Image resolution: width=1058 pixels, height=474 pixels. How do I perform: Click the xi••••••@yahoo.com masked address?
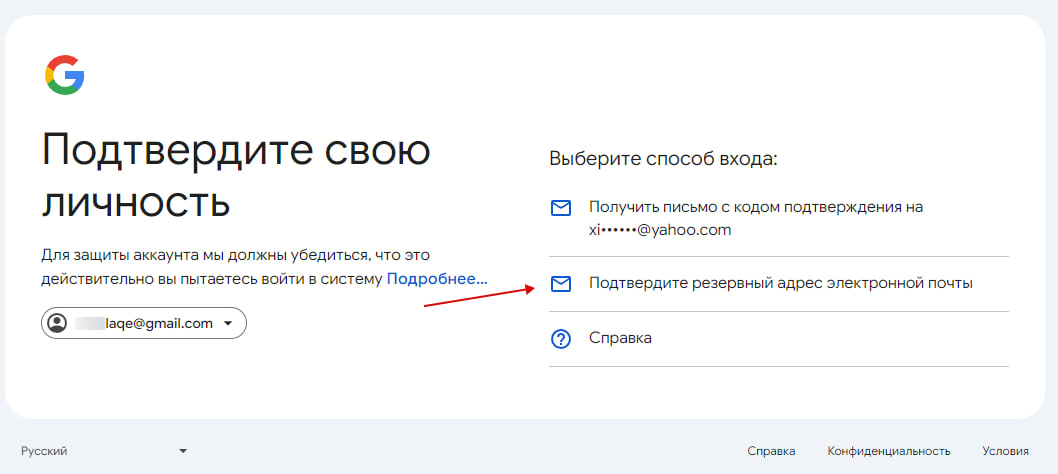coord(660,230)
